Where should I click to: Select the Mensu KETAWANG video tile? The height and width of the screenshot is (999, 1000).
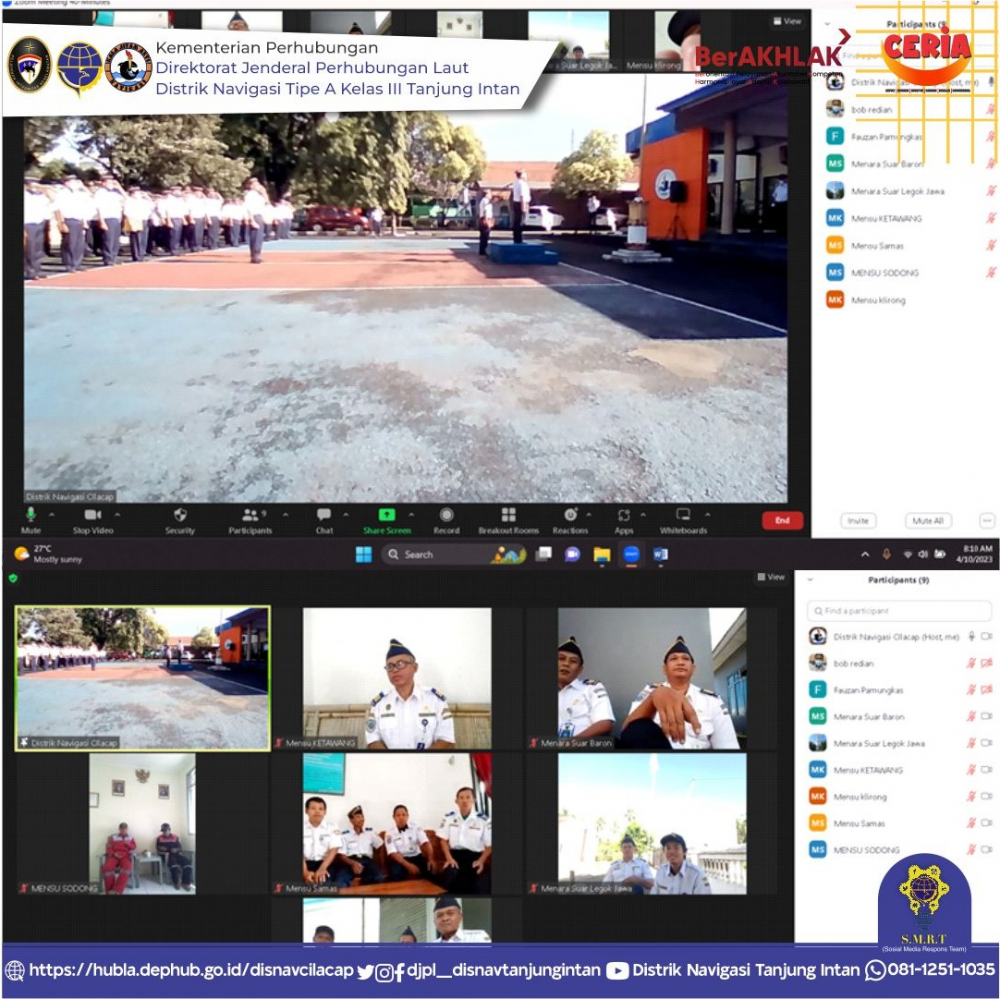[x=397, y=678]
